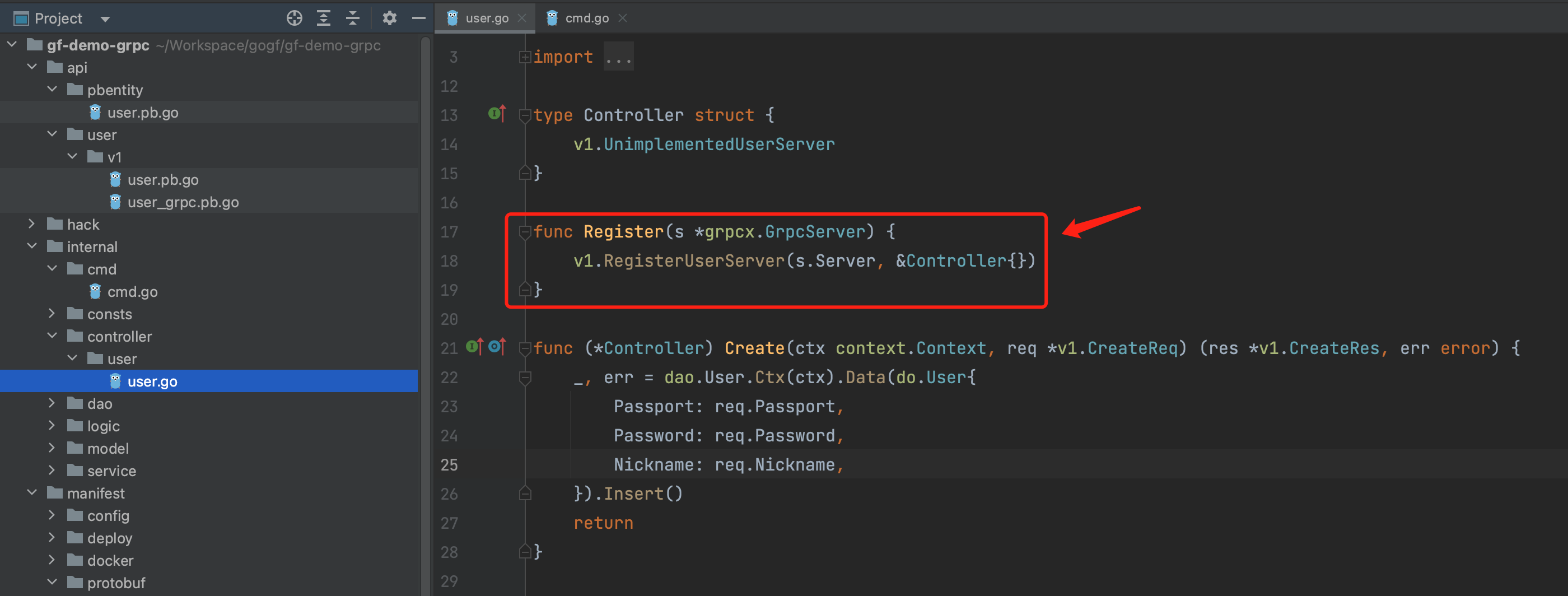This screenshot has width=1568, height=596.
Task: Toggle fold of Controller struct on line 13
Action: [x=524, y=115]
